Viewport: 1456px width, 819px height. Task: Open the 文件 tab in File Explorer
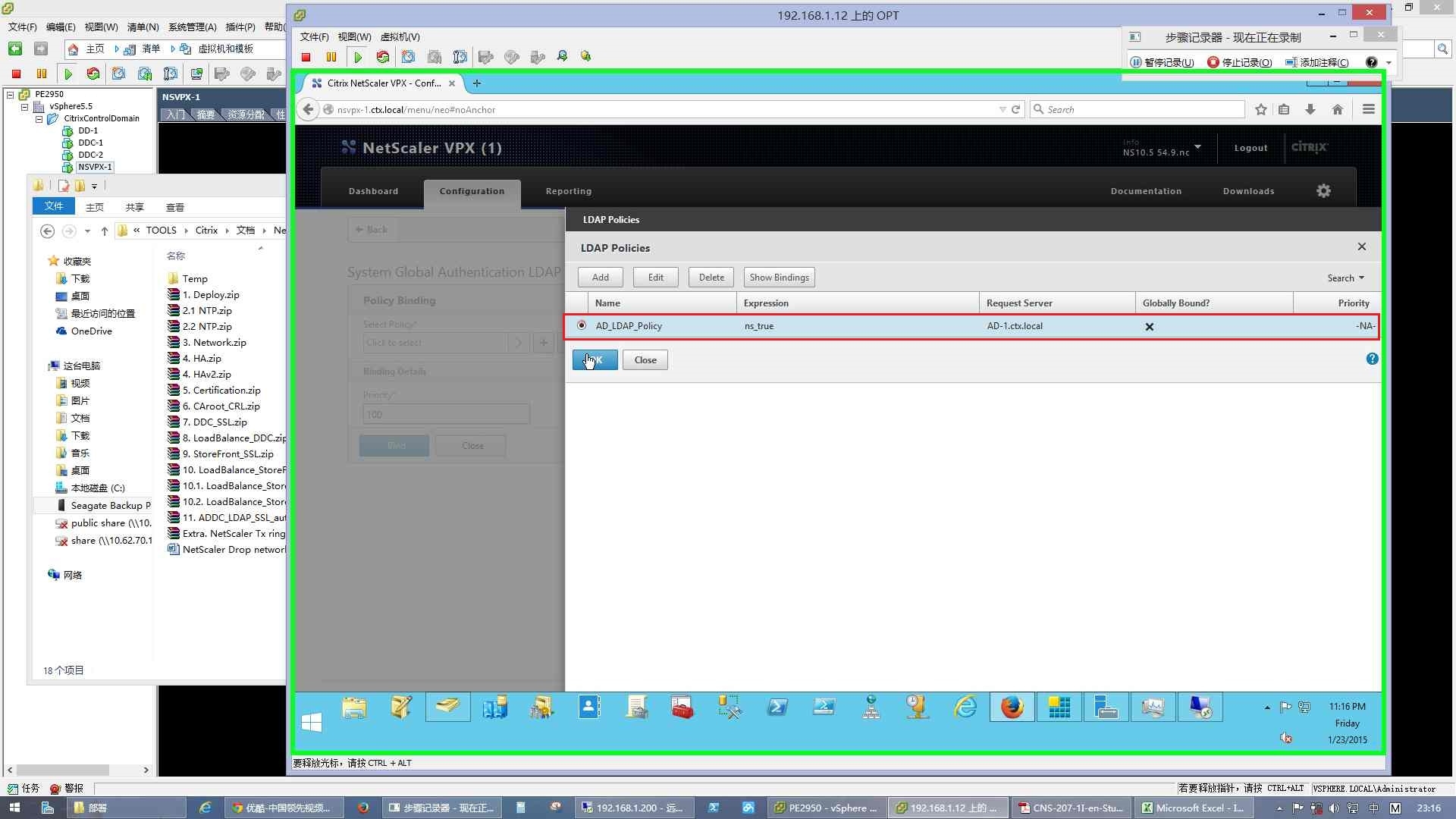(54, 206)
